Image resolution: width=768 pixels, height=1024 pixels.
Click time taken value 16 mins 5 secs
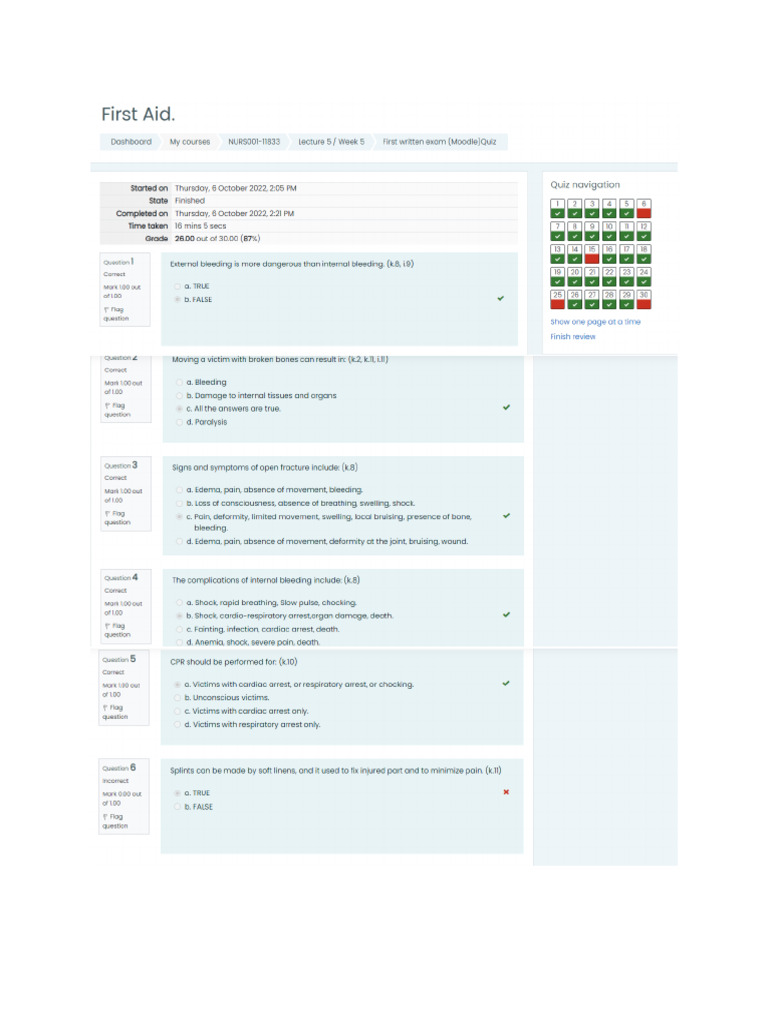[x=200, y=226]
